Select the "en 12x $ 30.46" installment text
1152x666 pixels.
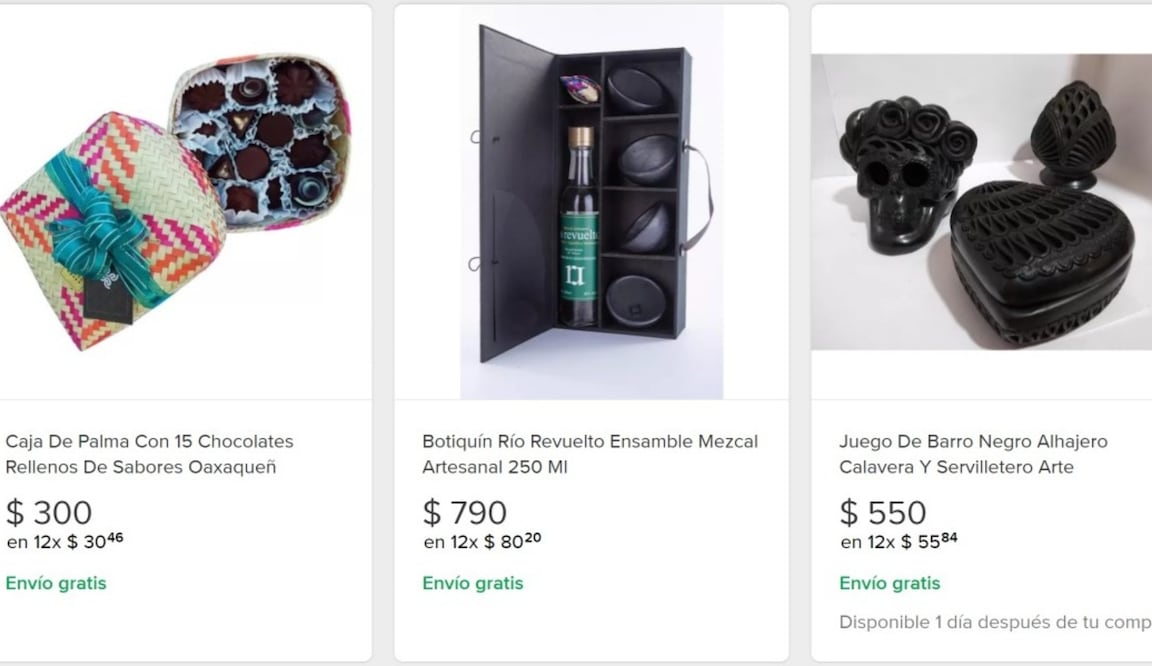(x=65, y=542)
